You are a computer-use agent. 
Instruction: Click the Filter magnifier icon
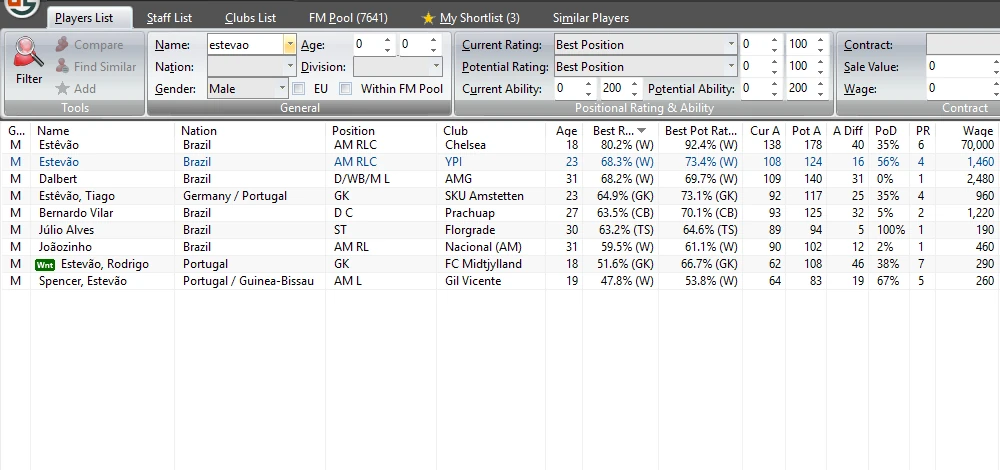(29, 52)
